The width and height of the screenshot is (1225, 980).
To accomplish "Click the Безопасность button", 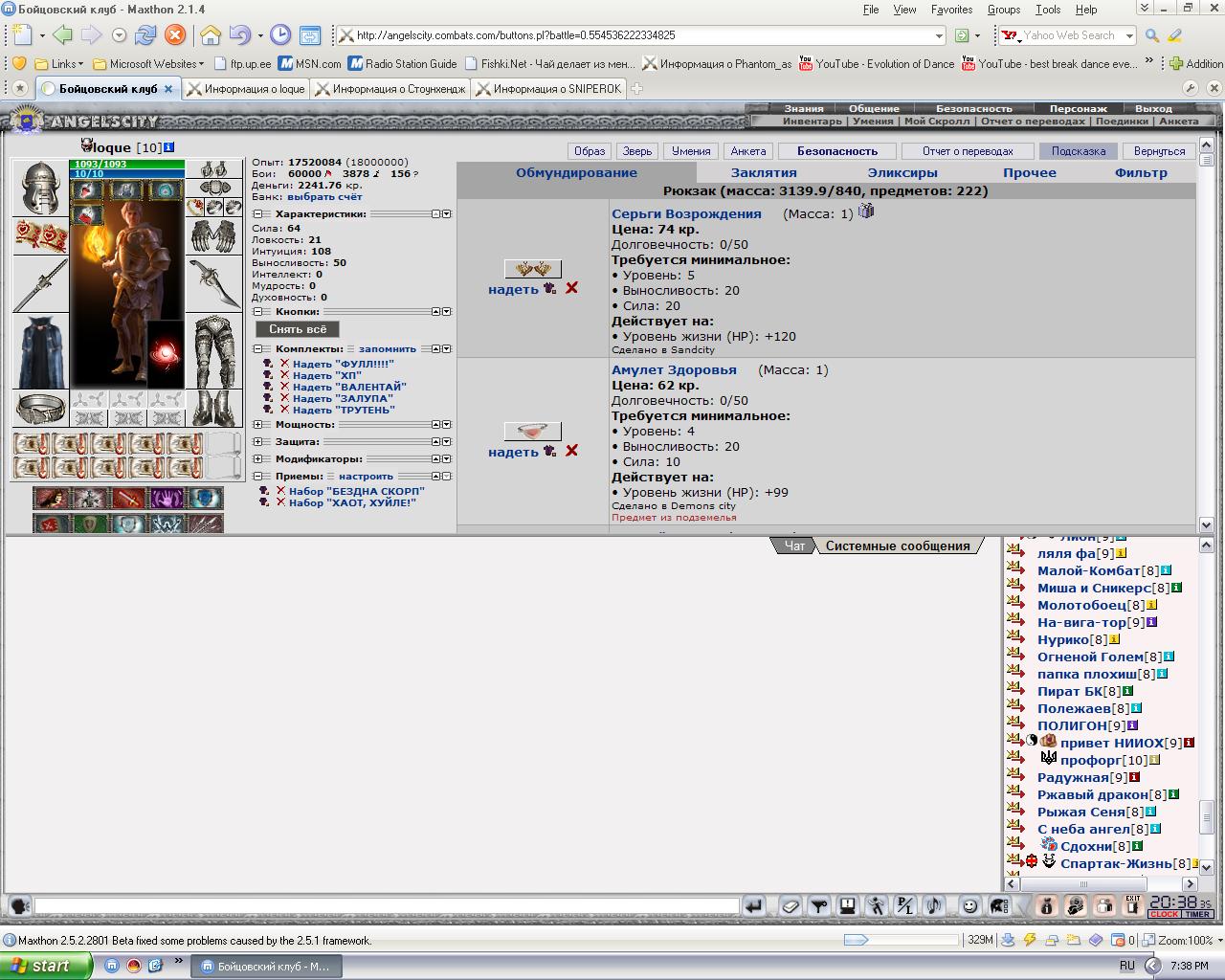I will [837, 151].
